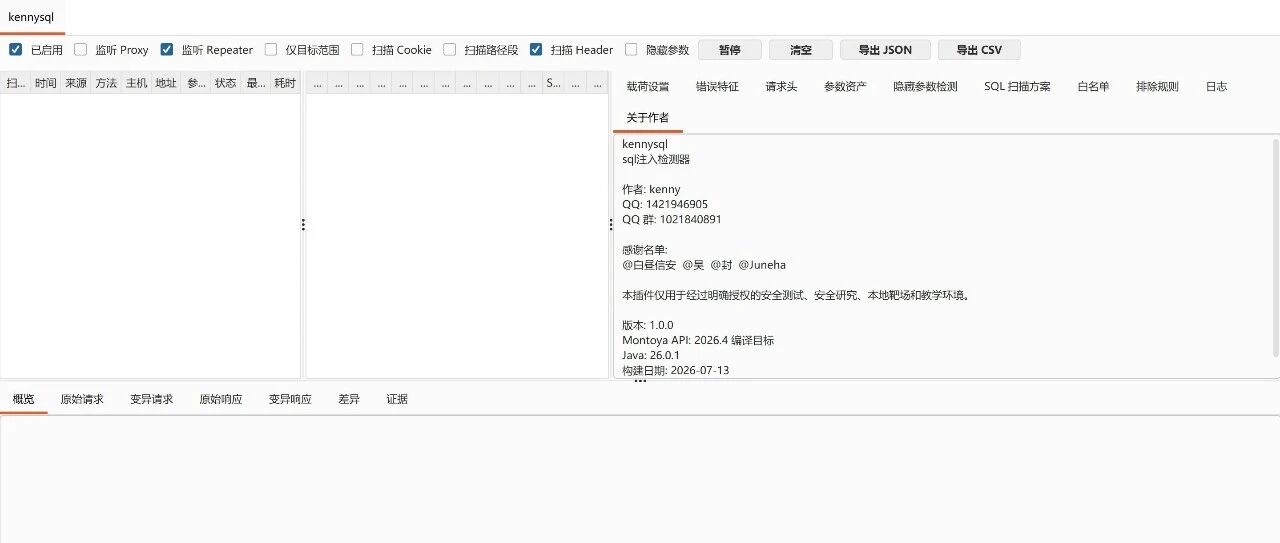This screenshot has height=543, width=1280.
Task: Click the about panel vertical scrollbar
Action: [1275, 247]
